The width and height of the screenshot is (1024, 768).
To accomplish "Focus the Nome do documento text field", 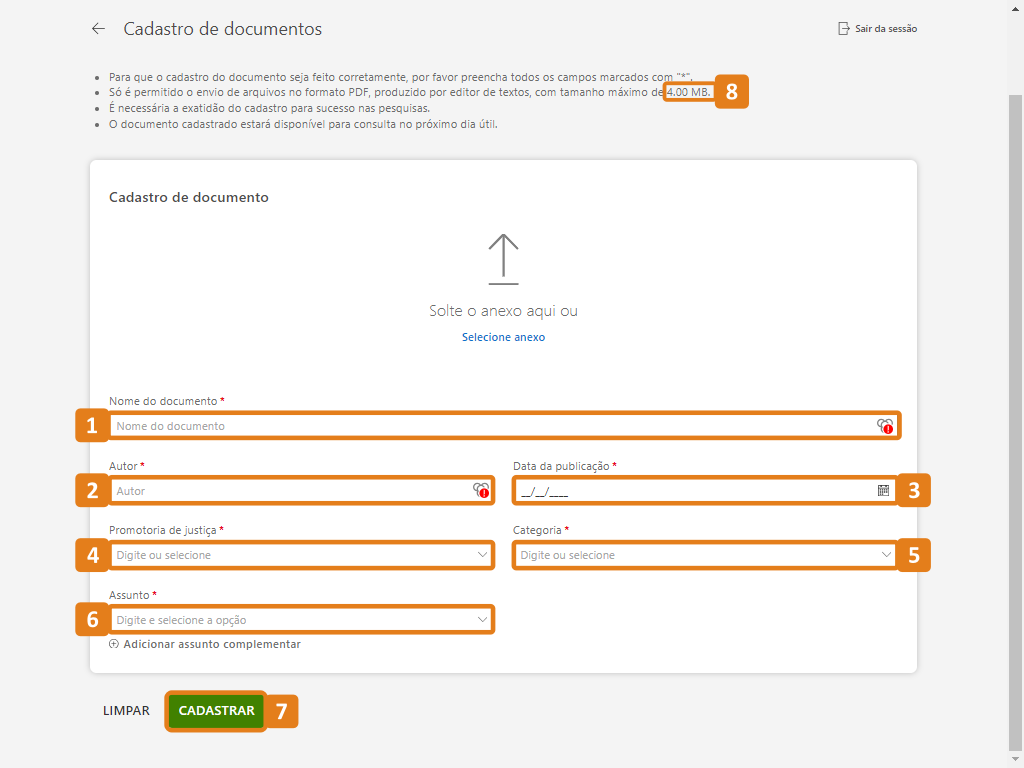I will coord(490,426).
